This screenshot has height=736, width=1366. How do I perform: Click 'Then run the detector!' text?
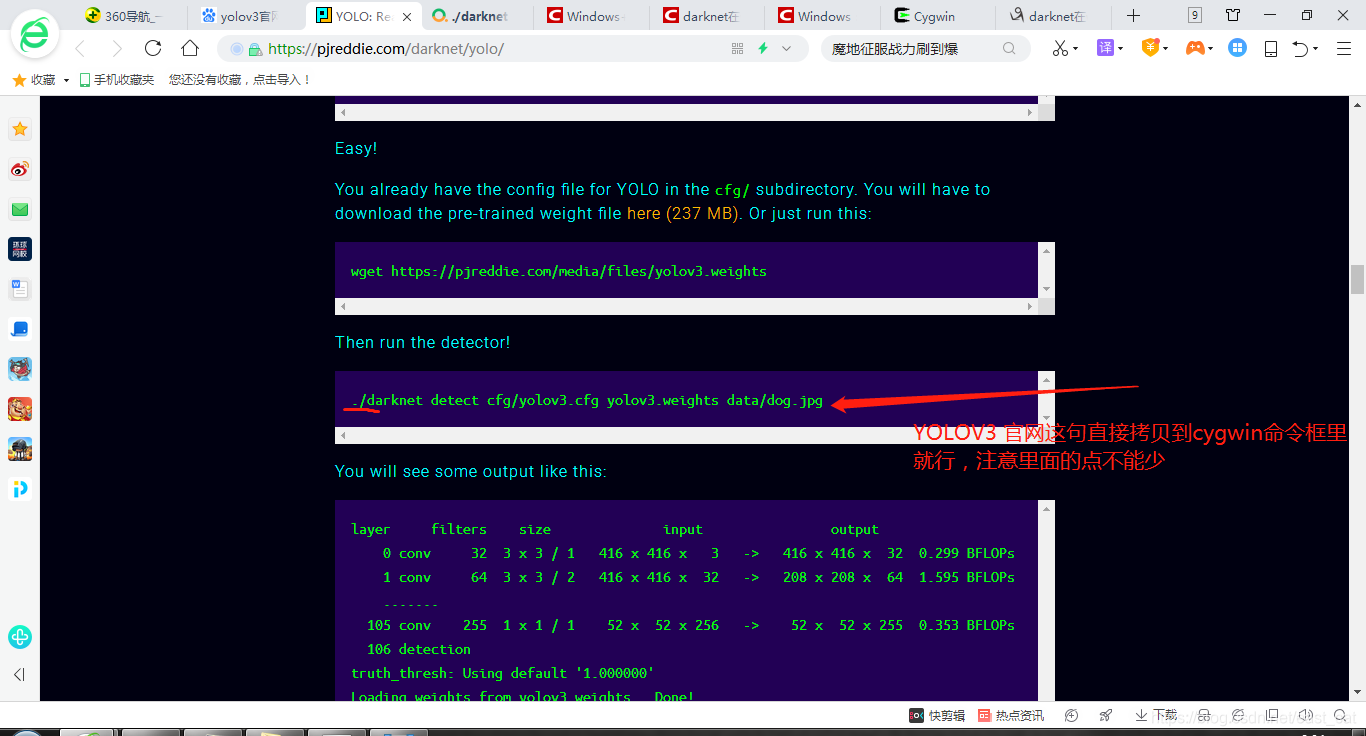422,342
